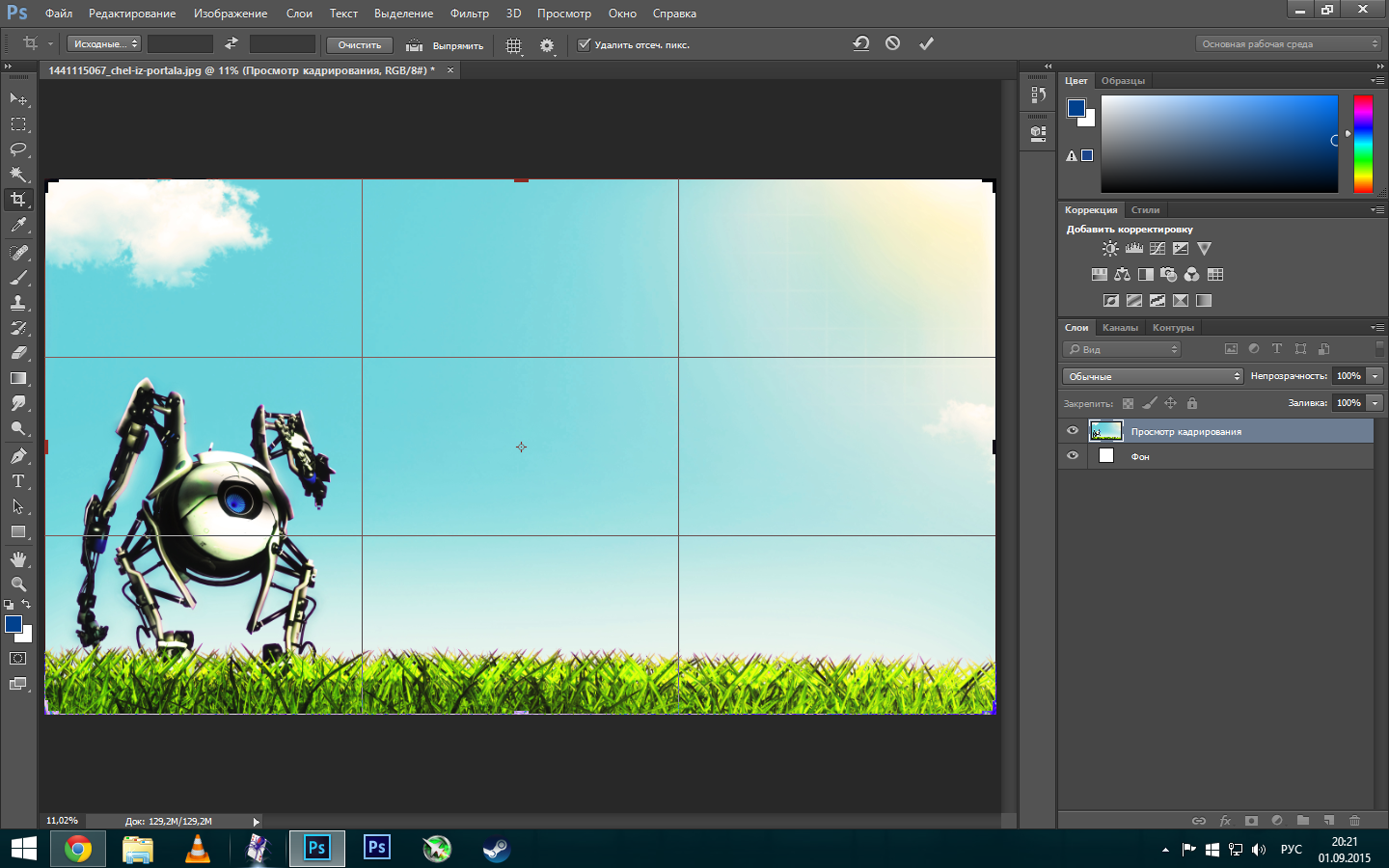Open 'Исходные...' crop ratio dropdown
The height and width of the screenshot is (868, 1389).
coord(104,44)
